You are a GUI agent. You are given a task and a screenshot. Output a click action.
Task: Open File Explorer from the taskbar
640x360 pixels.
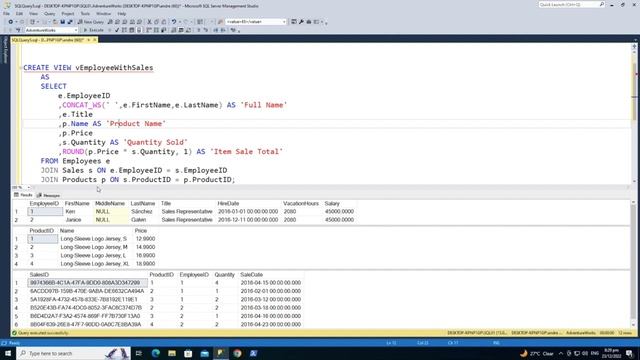pos(172,353)
